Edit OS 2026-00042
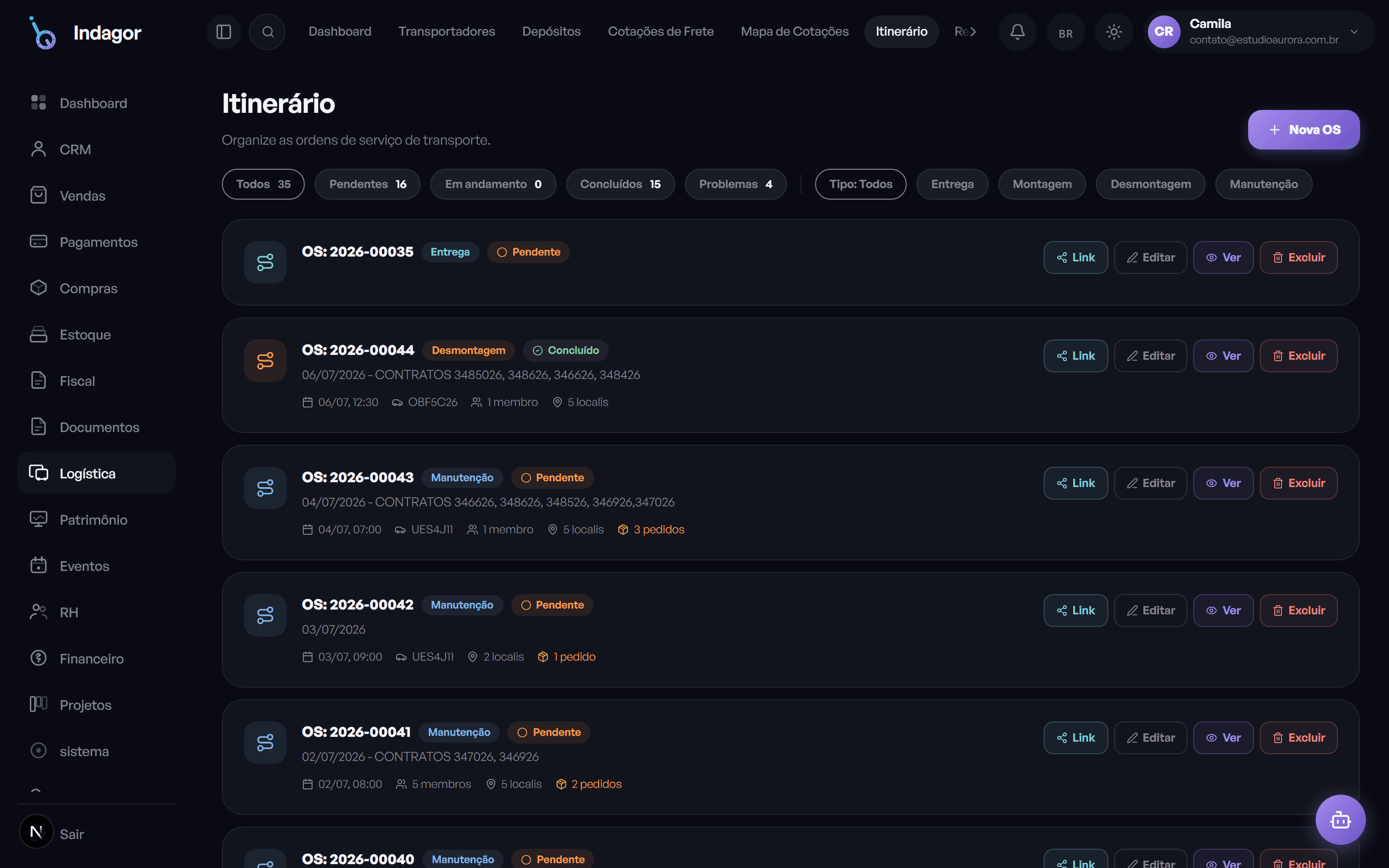1389x868 pixels. click(x=1150, y=611)
